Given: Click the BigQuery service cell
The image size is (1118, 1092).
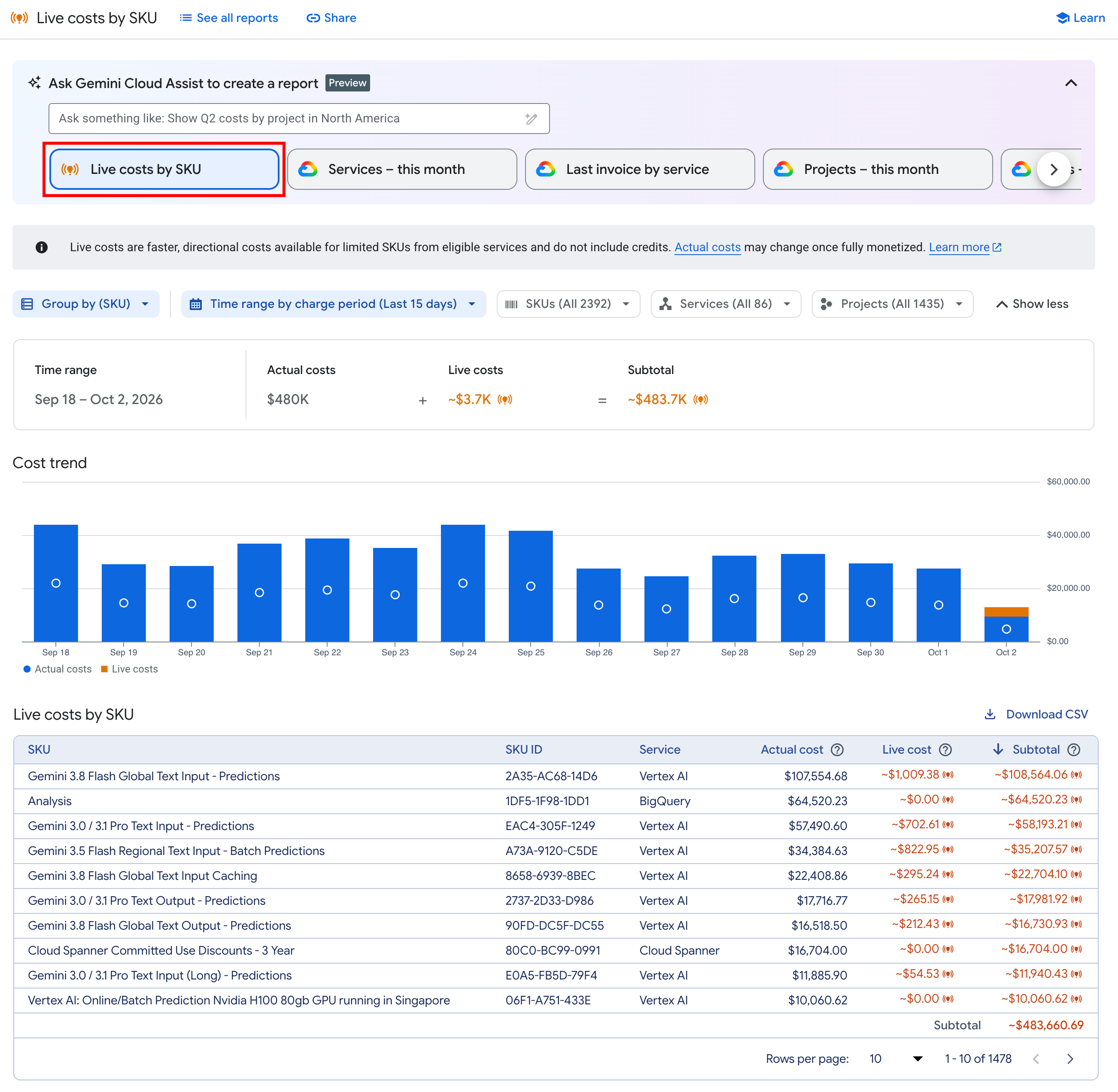Looking at the screenshot, I should (x=665, y=801).
